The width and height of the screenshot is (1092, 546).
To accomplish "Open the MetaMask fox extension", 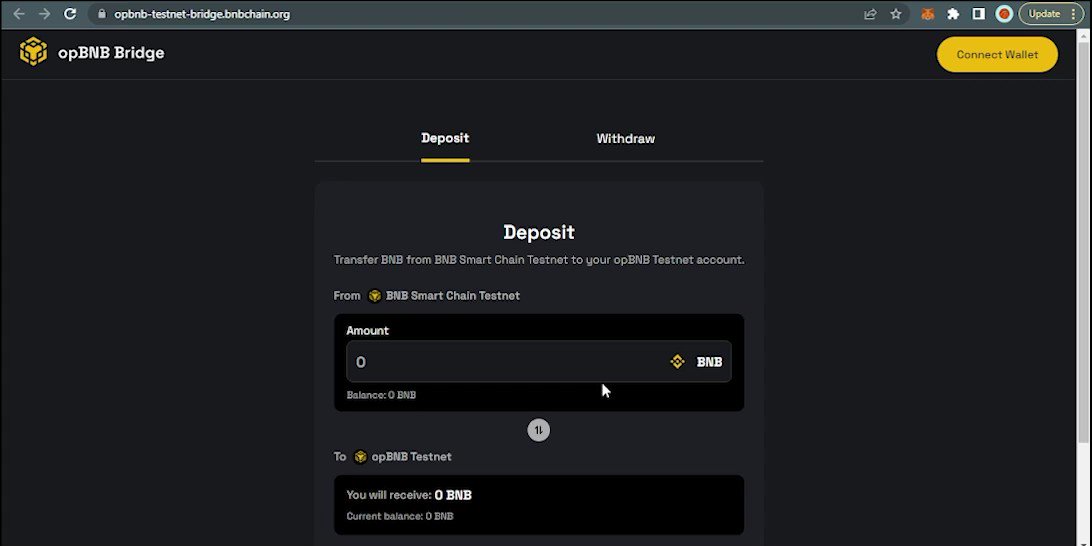I will 928,14.
